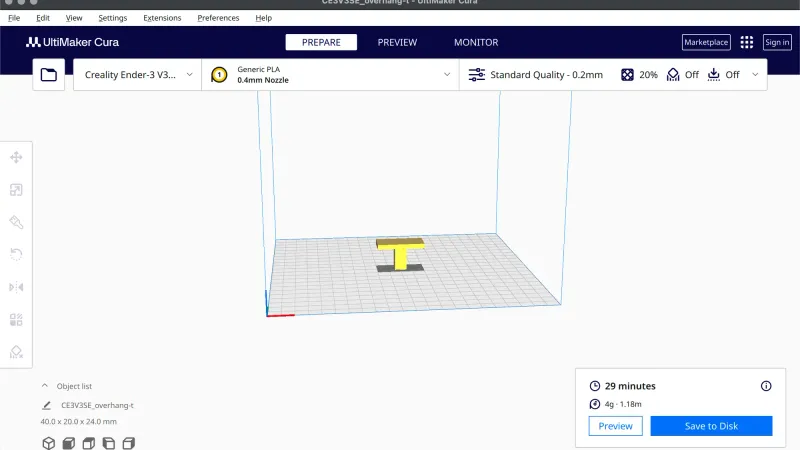Click print settings sliders icon
800x450 pixels.
(477, 74)
